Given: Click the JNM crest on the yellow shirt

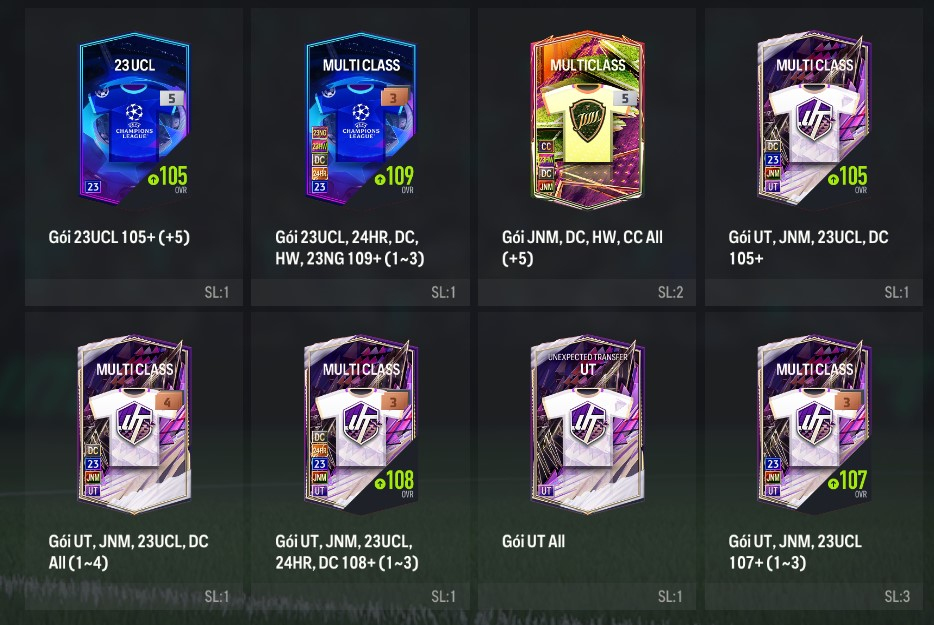Looking at the screenshot, I should click(x=587, y=119).
